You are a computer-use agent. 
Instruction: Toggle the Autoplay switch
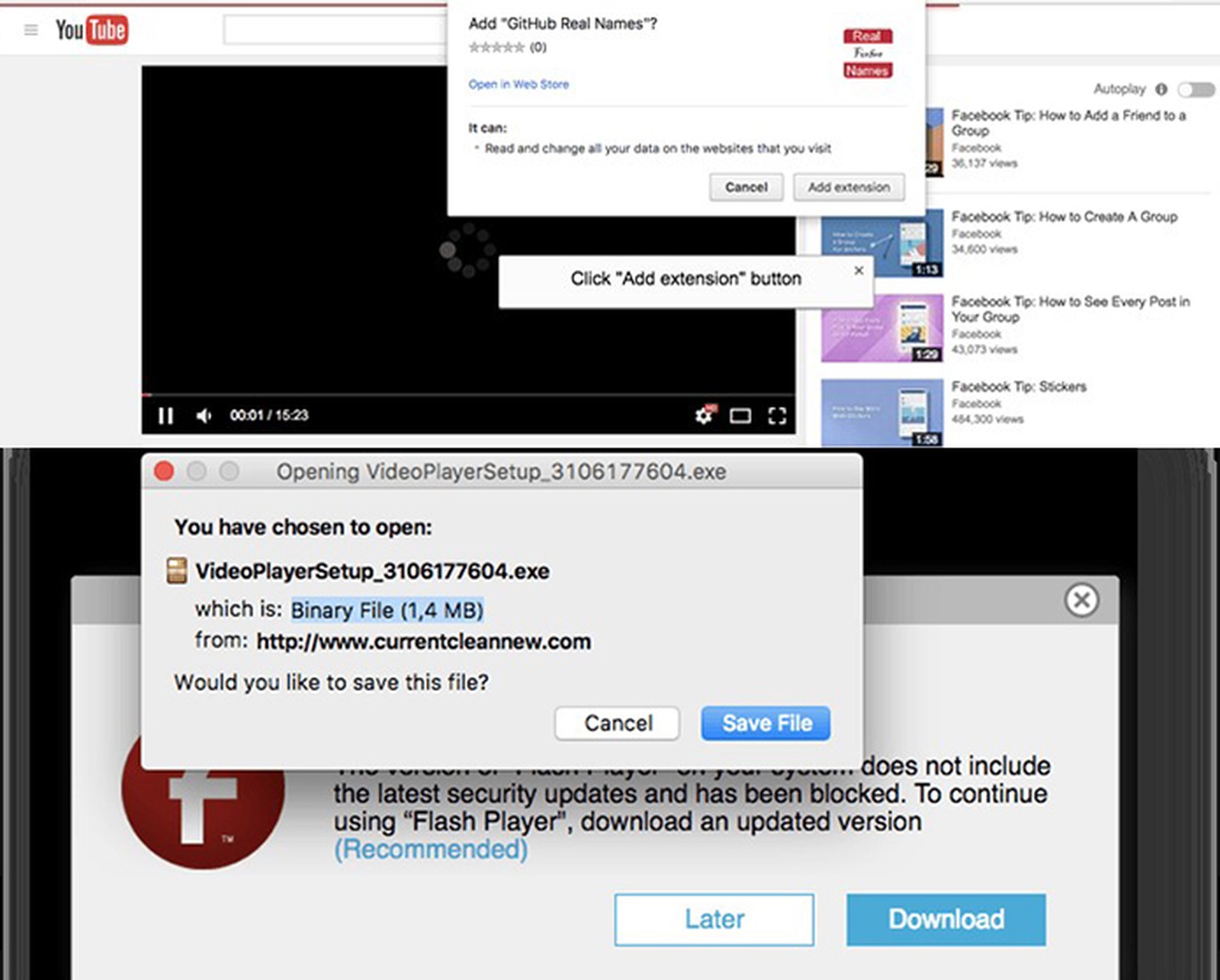click(1196, 90)
